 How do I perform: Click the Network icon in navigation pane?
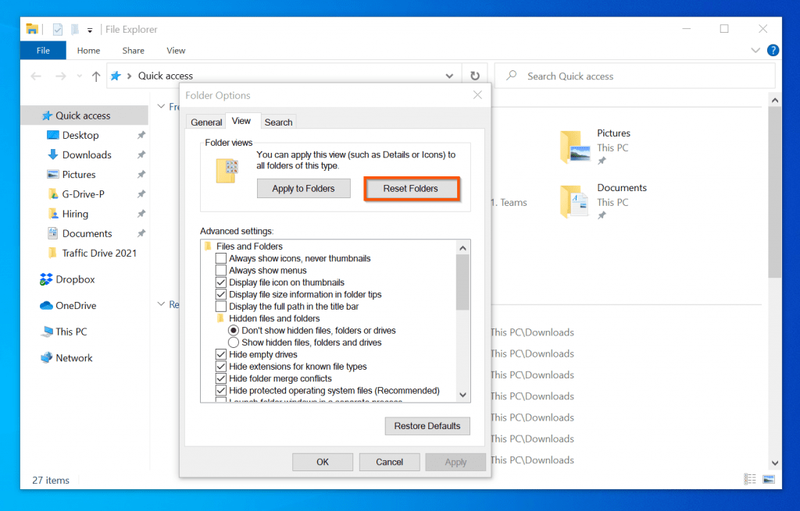(x=46, y=357)
